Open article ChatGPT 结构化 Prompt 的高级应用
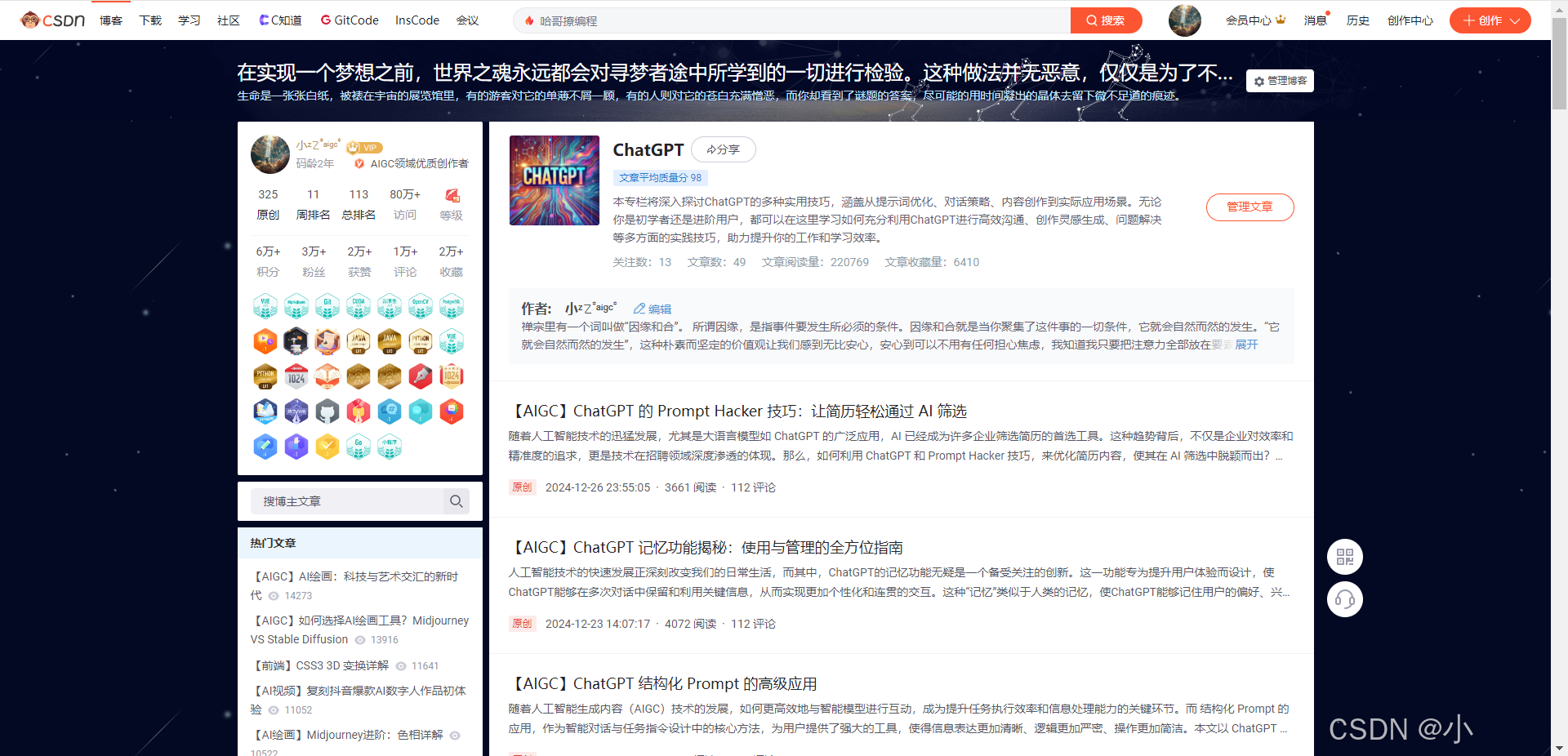The height and width of the screenshot is (756, 1568). pyautogui.click(x=663, y=683)
